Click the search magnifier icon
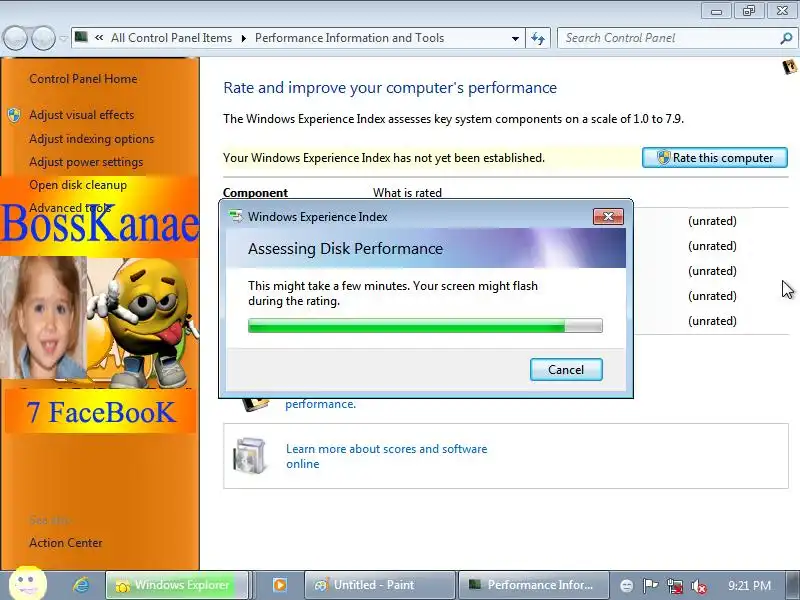The image size is (800, 600). 786,38
